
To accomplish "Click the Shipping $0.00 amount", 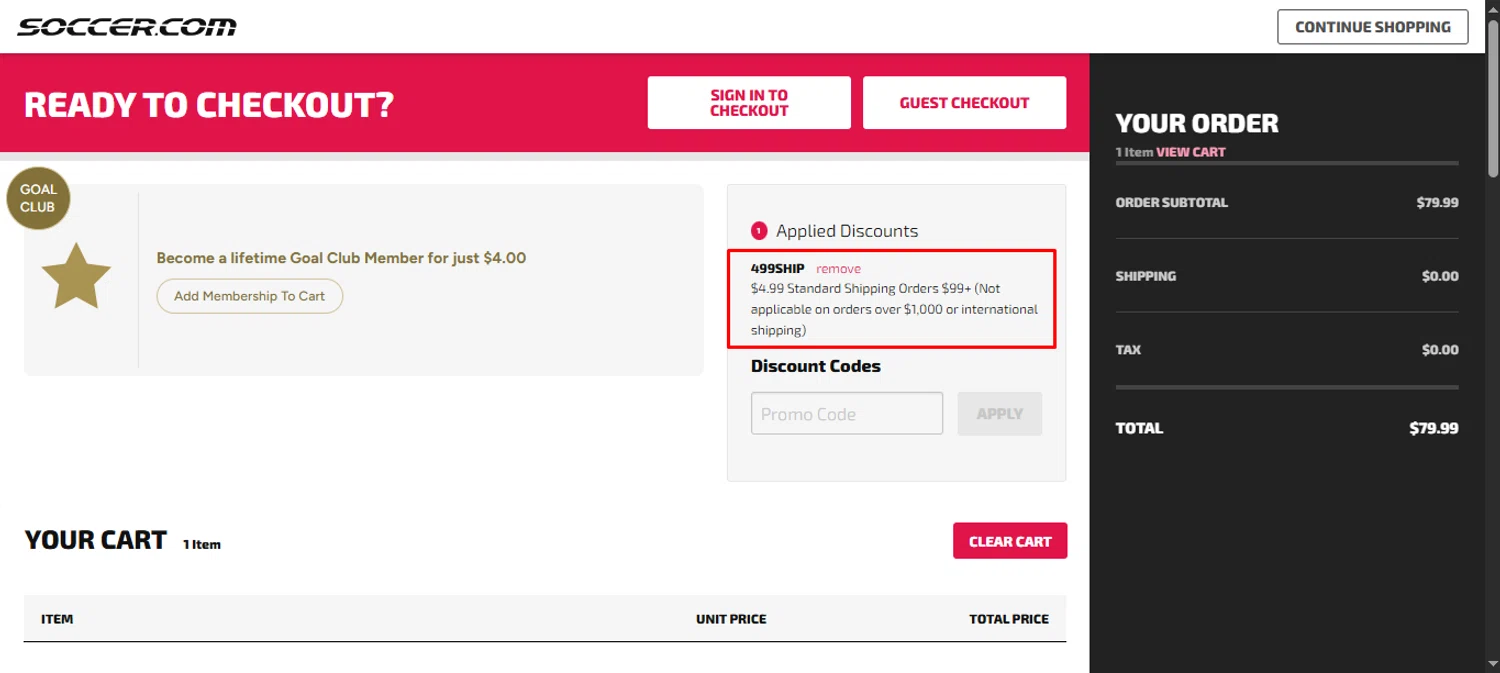I will [1440, 276].
